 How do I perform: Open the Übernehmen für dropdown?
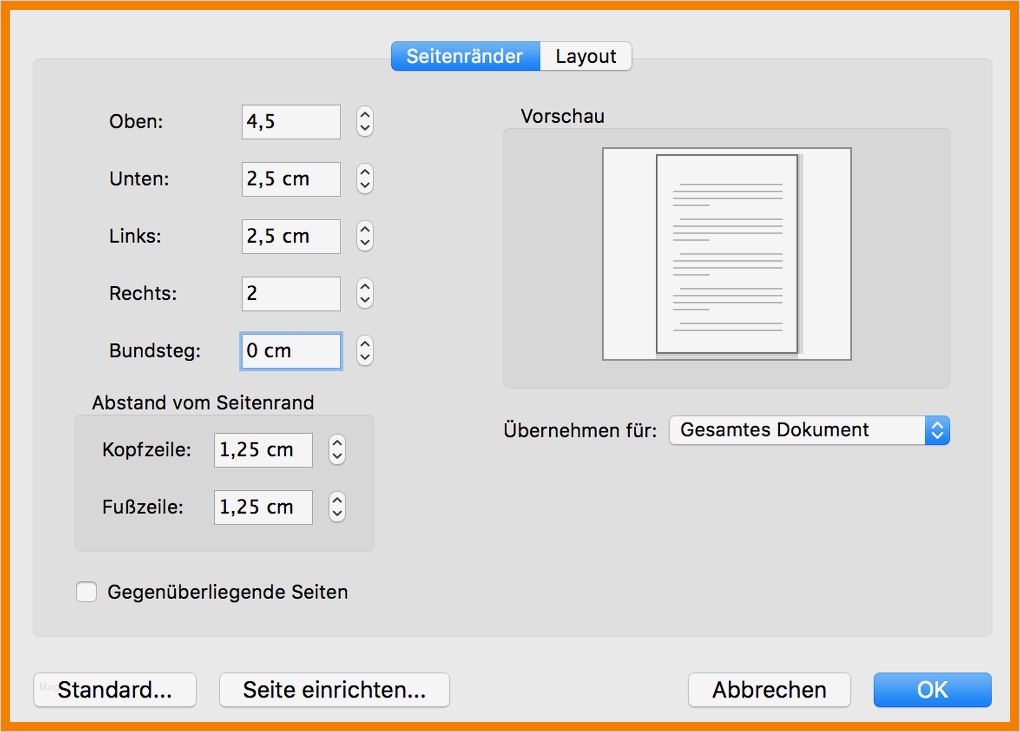936,430
